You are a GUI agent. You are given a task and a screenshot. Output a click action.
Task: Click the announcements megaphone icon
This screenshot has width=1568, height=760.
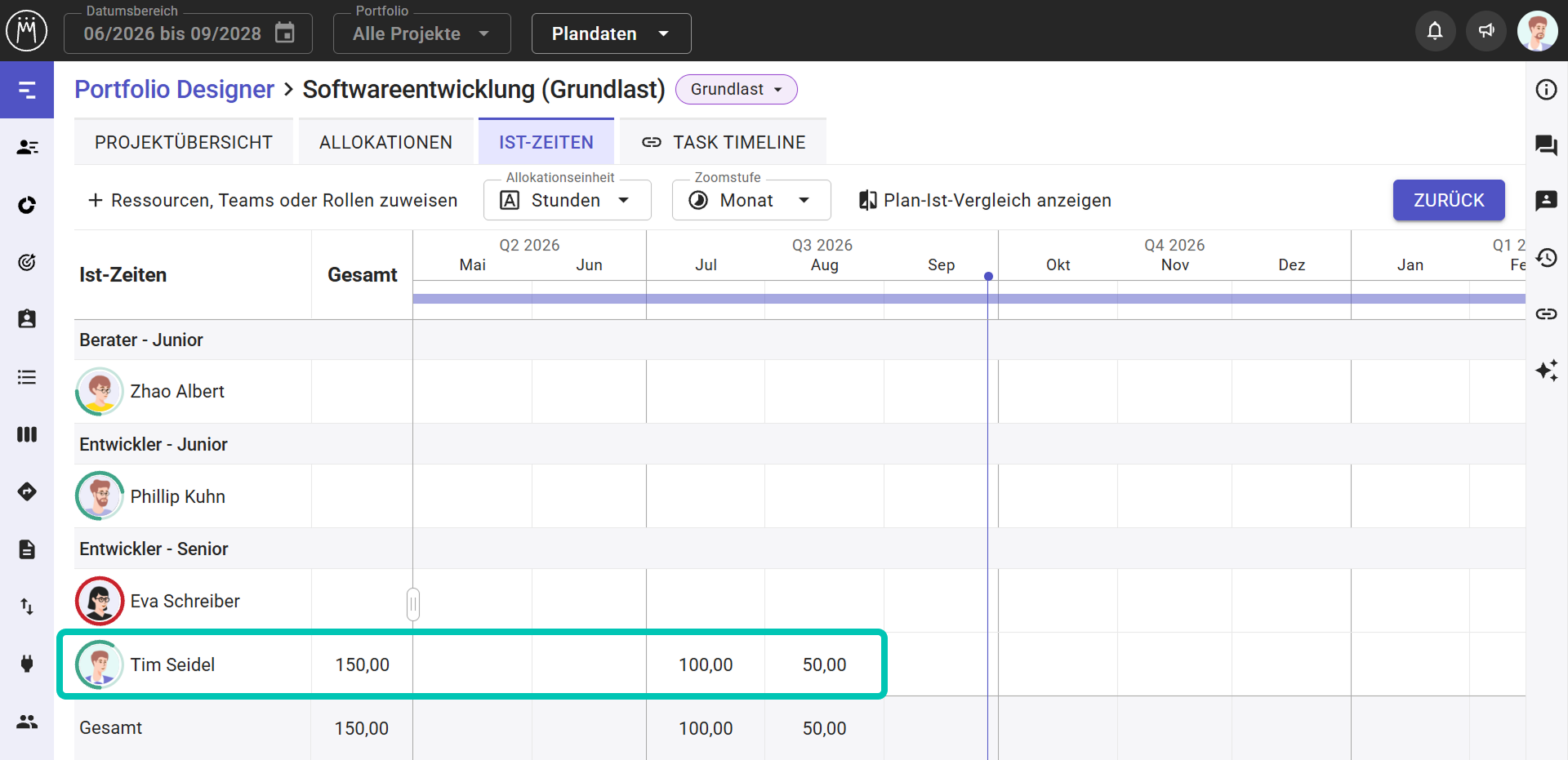(x=1486, y=31)
